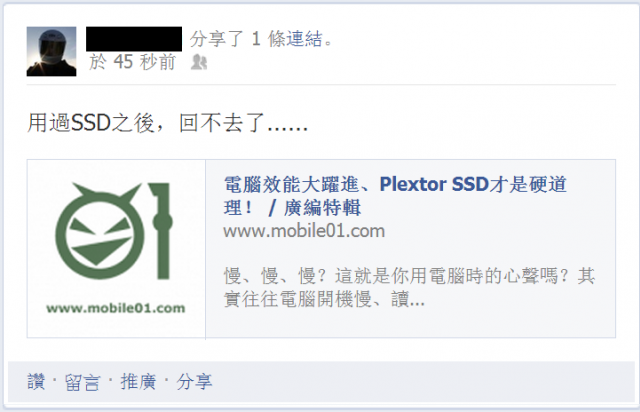This screenshot has height=412, width=640.
Task: Click the number 1 in mobile01 logo
Action: coord(162,231)
